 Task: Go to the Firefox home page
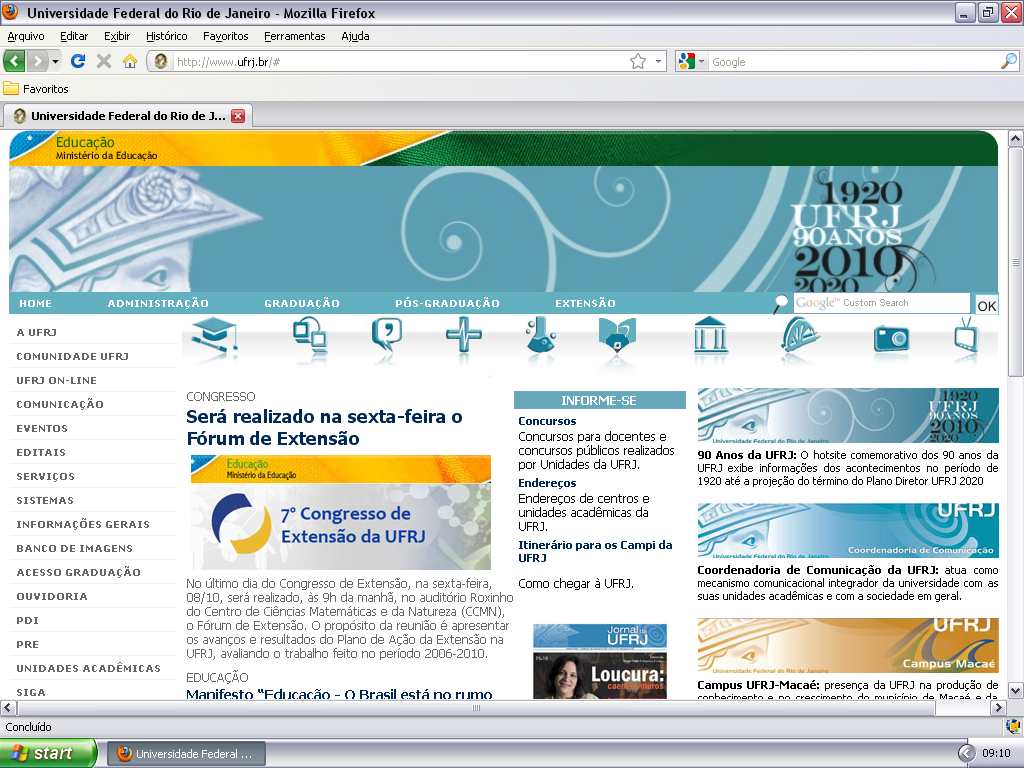tap(130, 61)
